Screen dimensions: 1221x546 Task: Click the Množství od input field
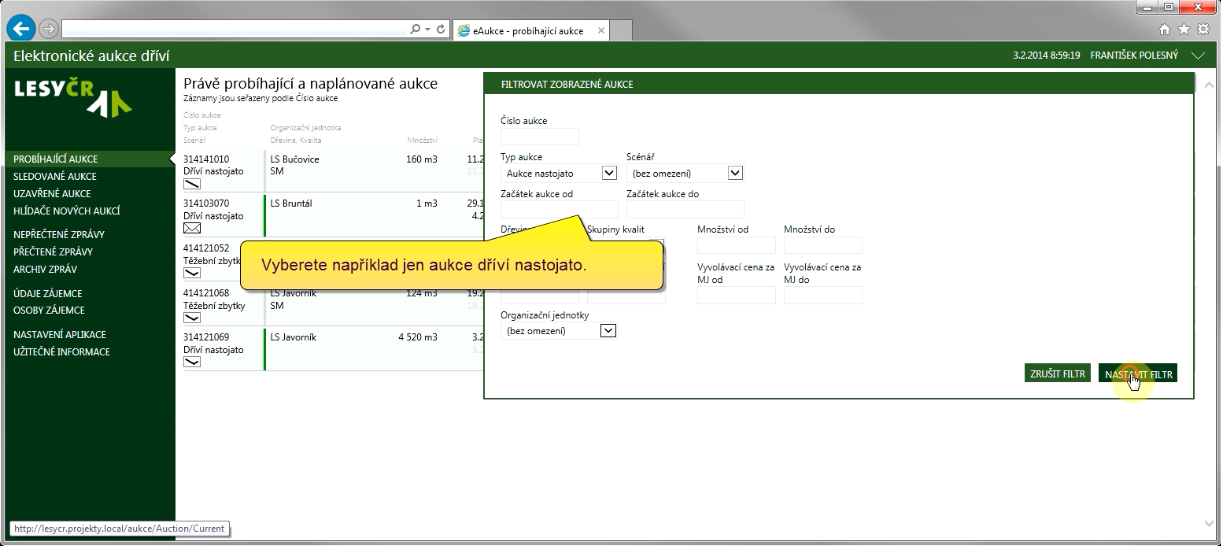737,245
